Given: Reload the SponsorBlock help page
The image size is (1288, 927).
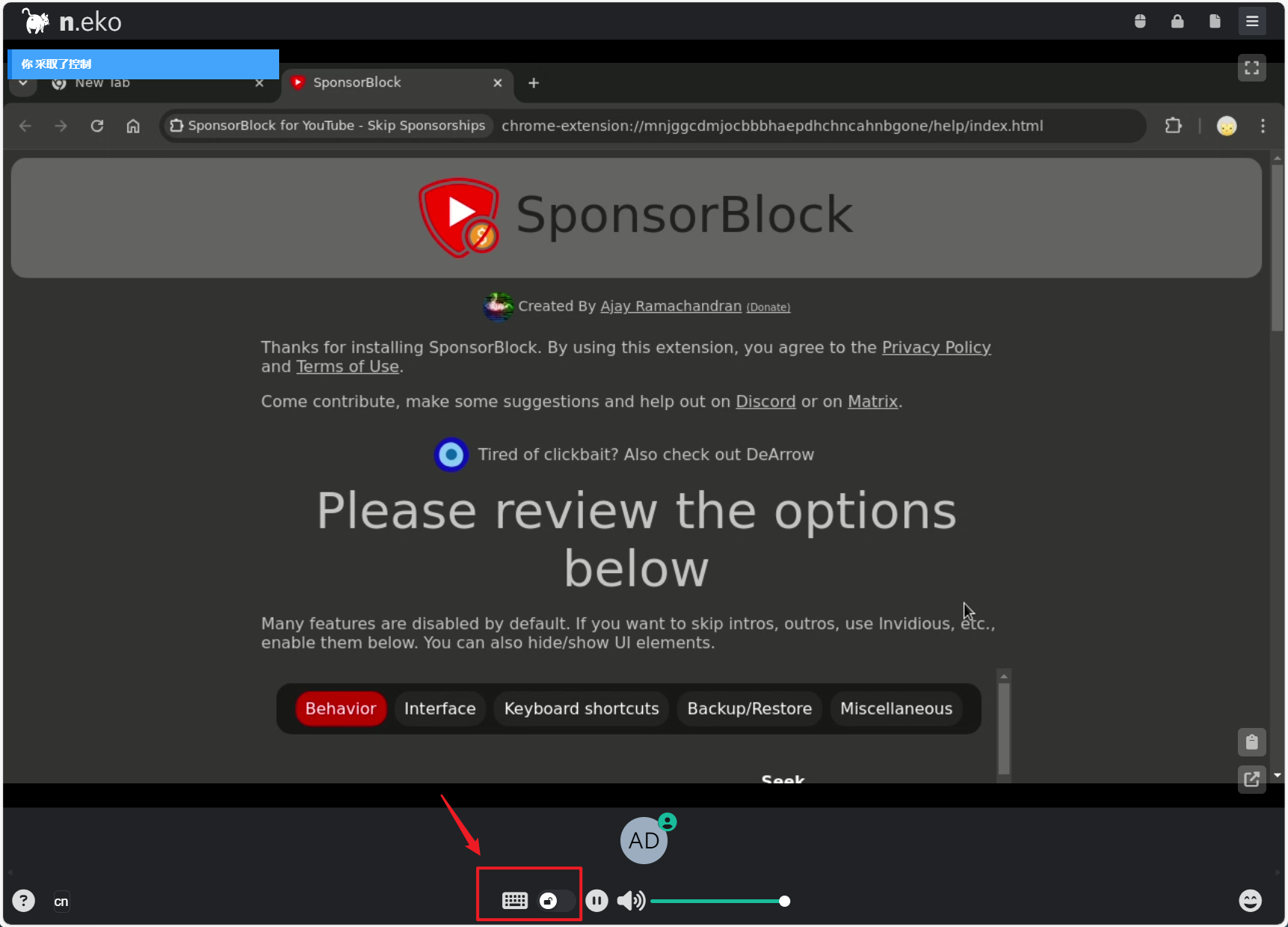Looking at the screenshot, I should click(97, 126).
